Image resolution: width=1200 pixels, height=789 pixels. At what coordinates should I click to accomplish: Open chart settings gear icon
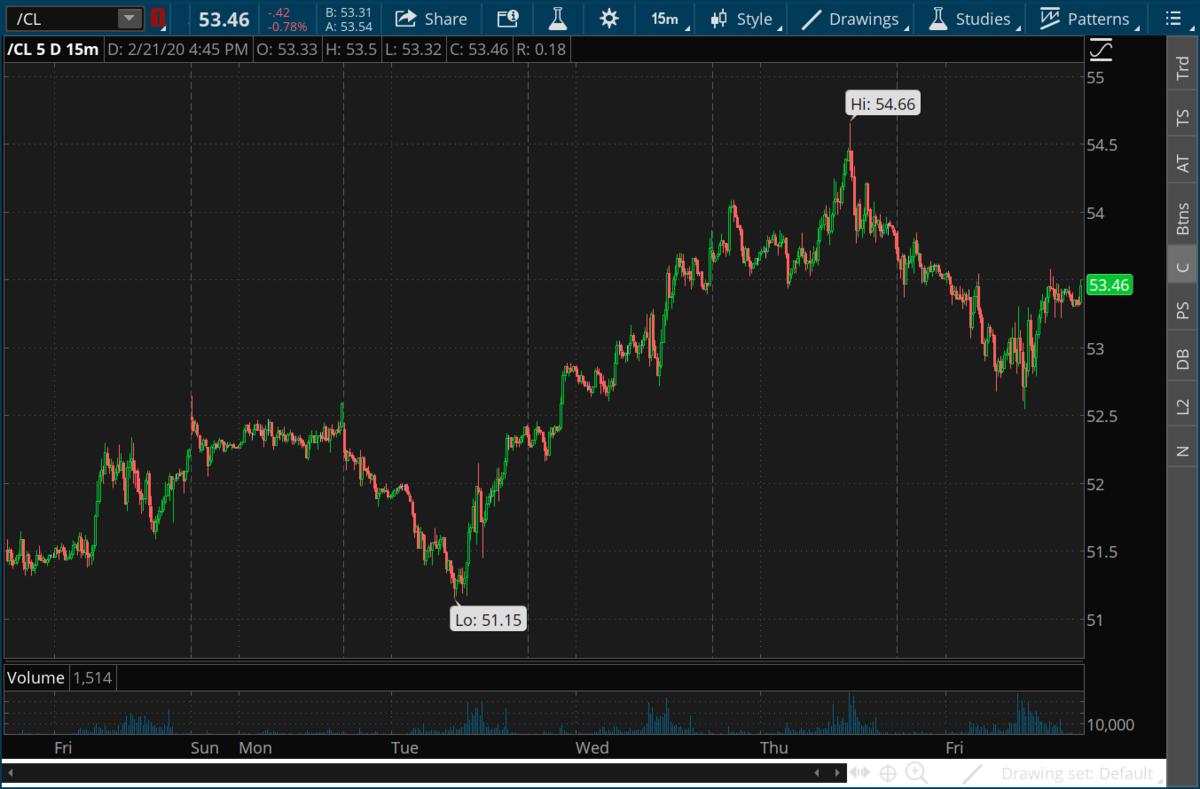(609, 18)
